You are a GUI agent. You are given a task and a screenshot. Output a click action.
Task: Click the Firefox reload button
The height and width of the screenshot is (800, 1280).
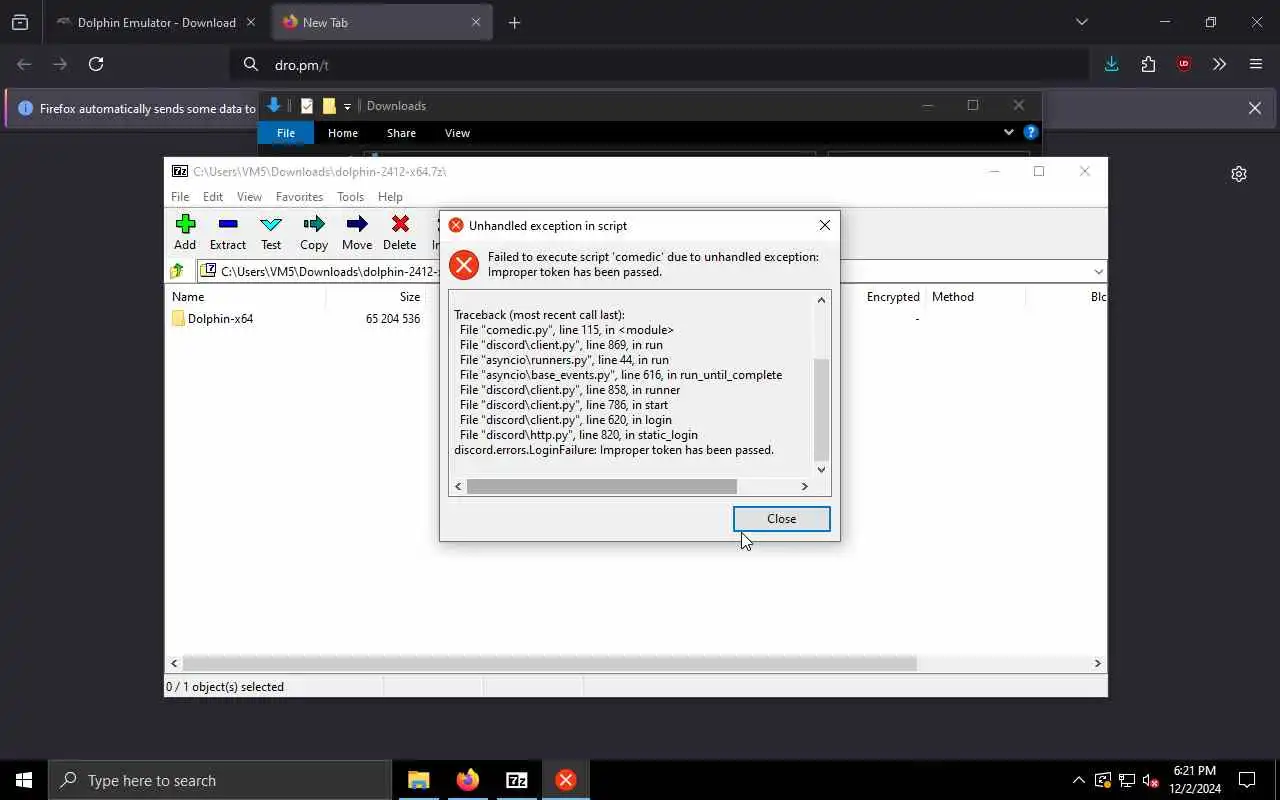(96, 64)
